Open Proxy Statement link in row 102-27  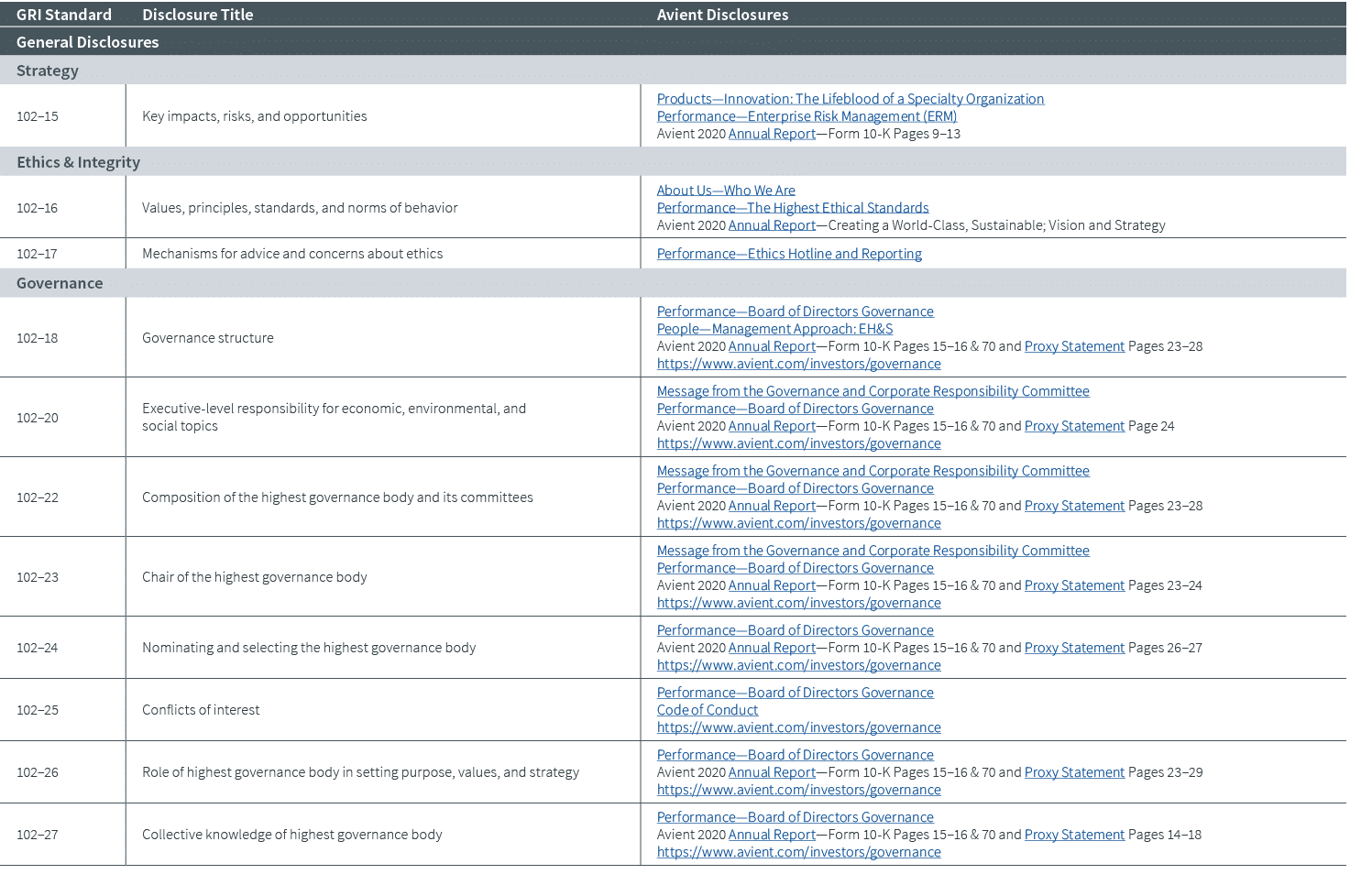tap(1074, 835)
